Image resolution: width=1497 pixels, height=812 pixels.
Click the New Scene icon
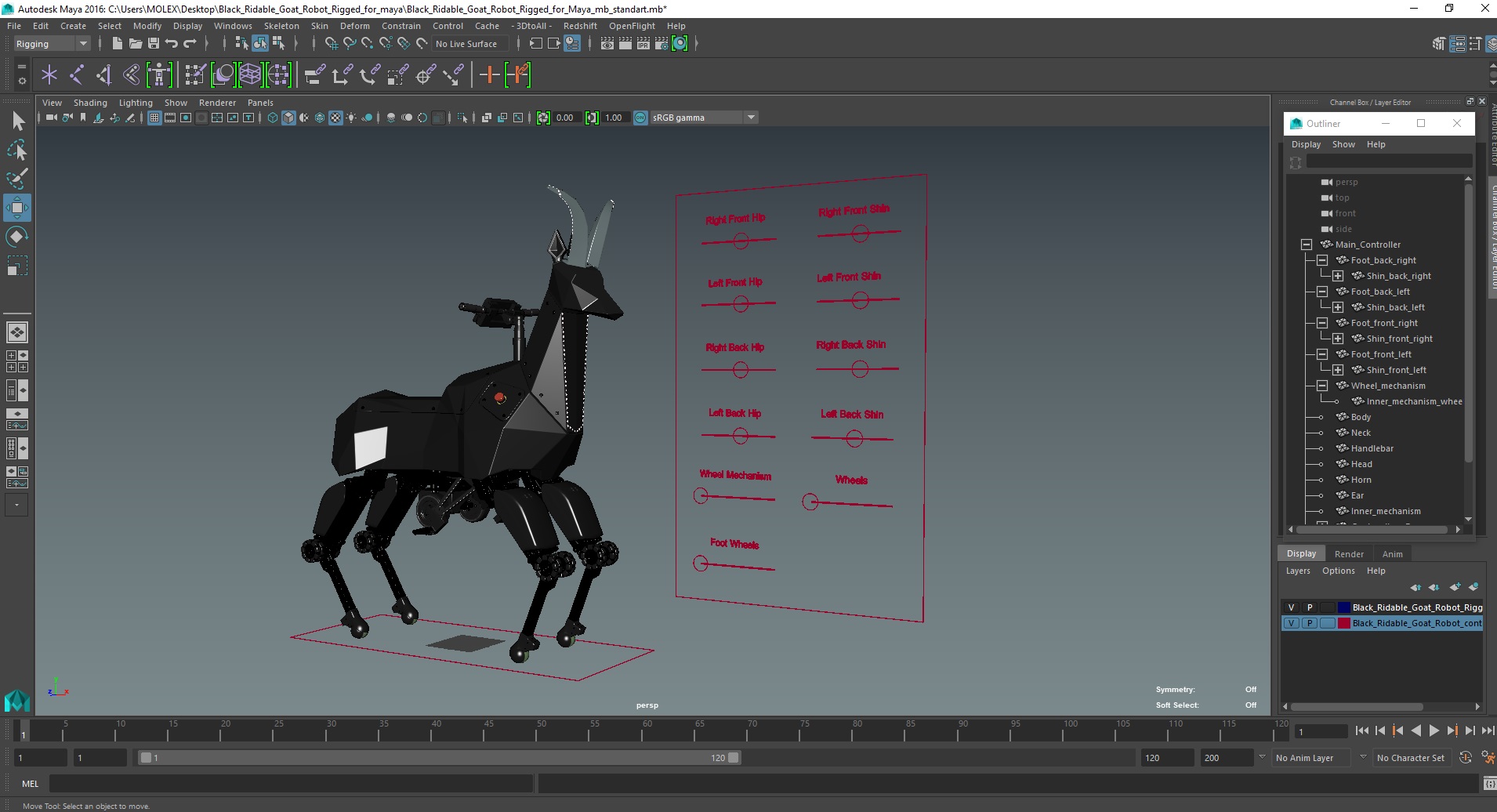tap(118, 44)
